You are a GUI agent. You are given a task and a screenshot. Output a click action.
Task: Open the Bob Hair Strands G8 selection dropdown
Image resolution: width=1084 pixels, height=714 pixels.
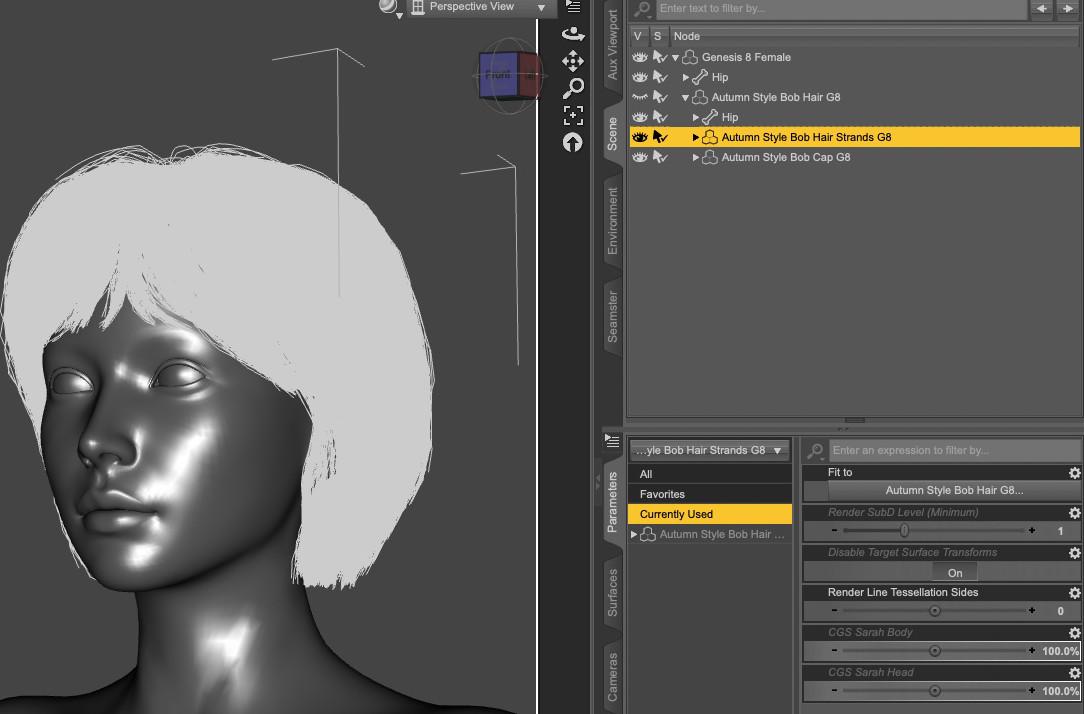[709, 451]
